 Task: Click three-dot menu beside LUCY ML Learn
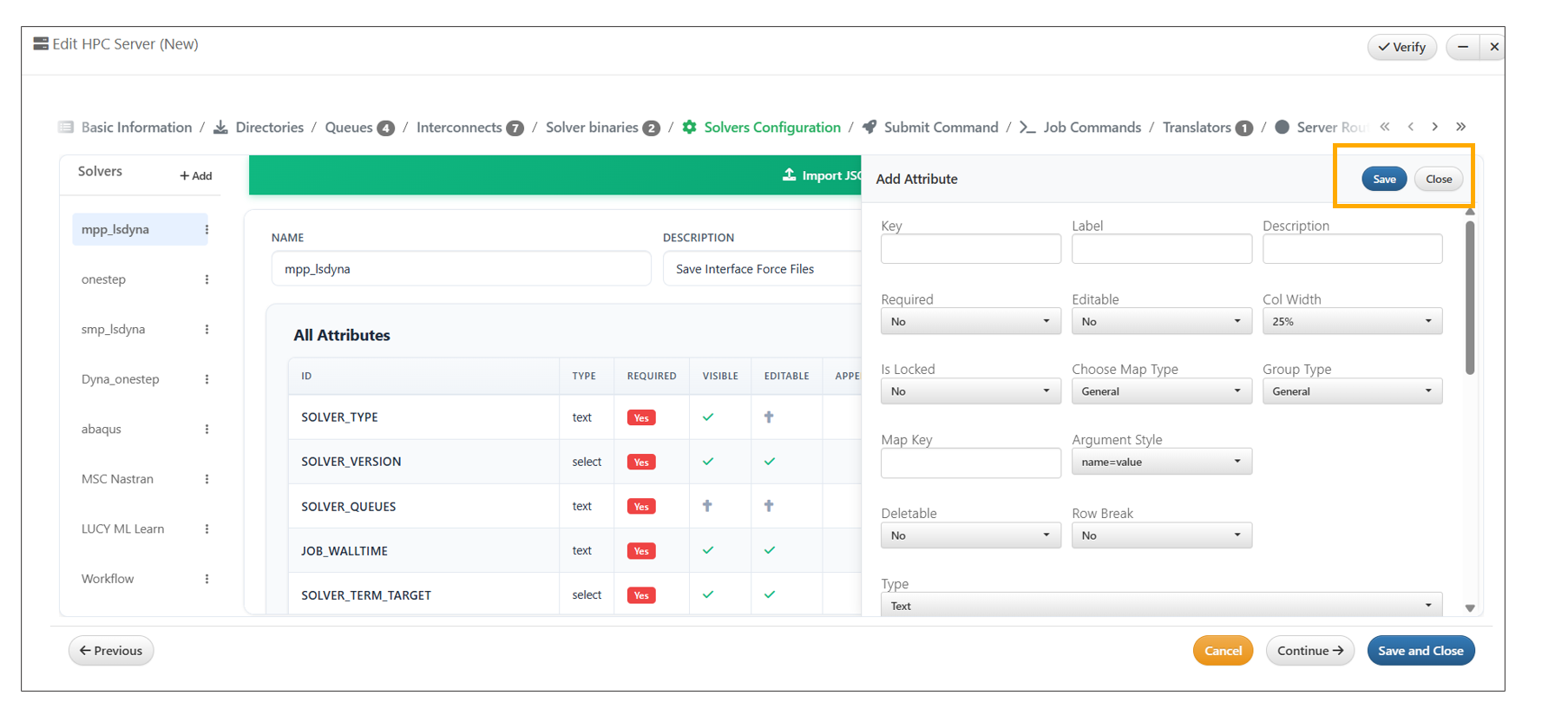(x=207, y=529)
